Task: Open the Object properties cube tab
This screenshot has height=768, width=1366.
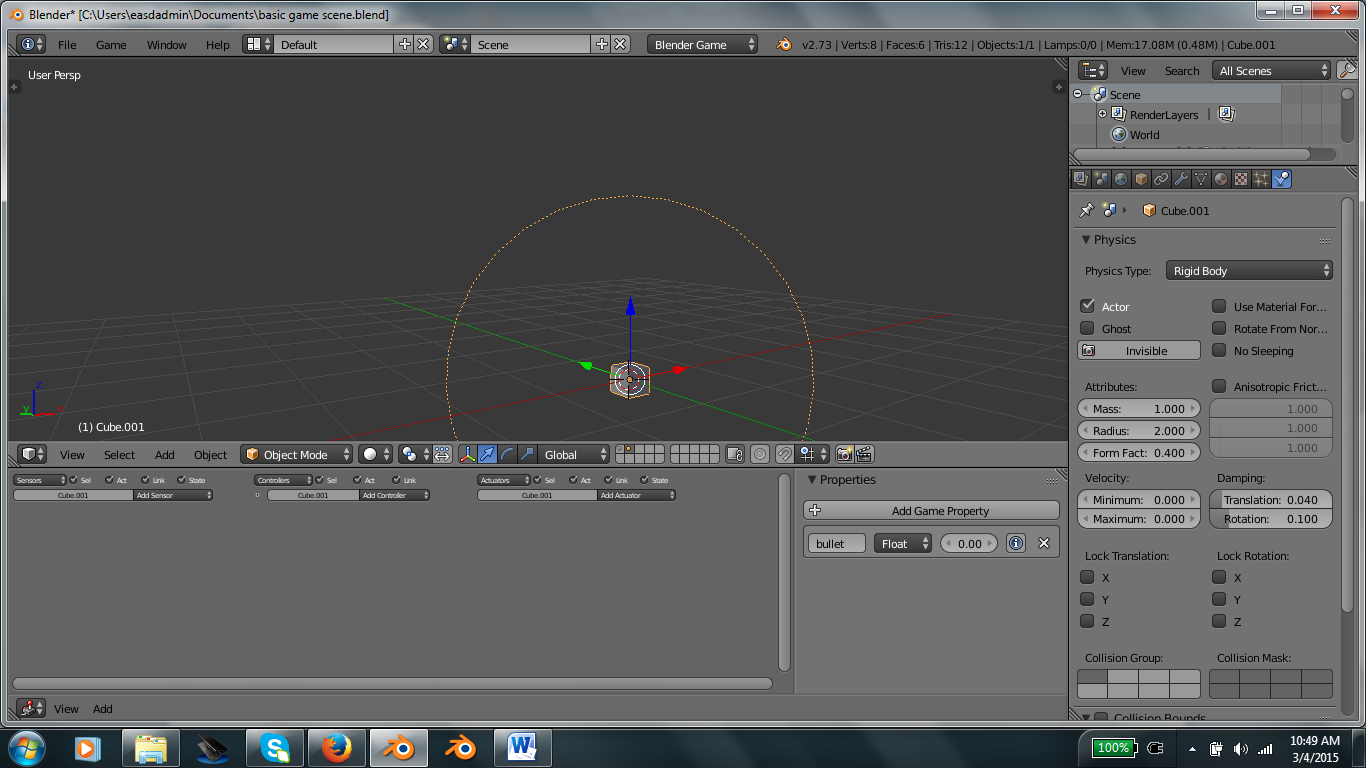Action: click(x=1141, y=179)
